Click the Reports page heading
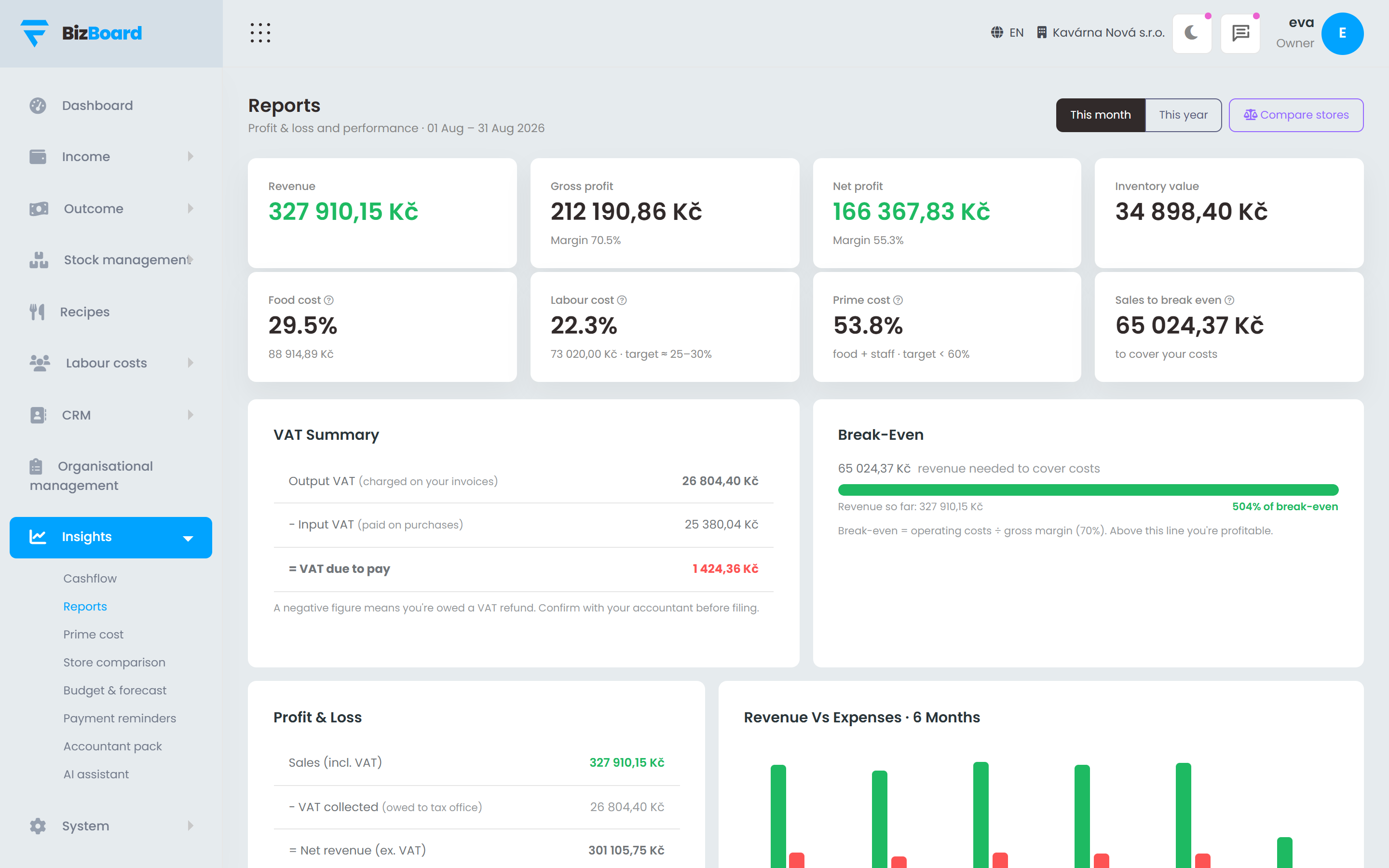Screen dimensions: 1389x868 coord(284,106)
